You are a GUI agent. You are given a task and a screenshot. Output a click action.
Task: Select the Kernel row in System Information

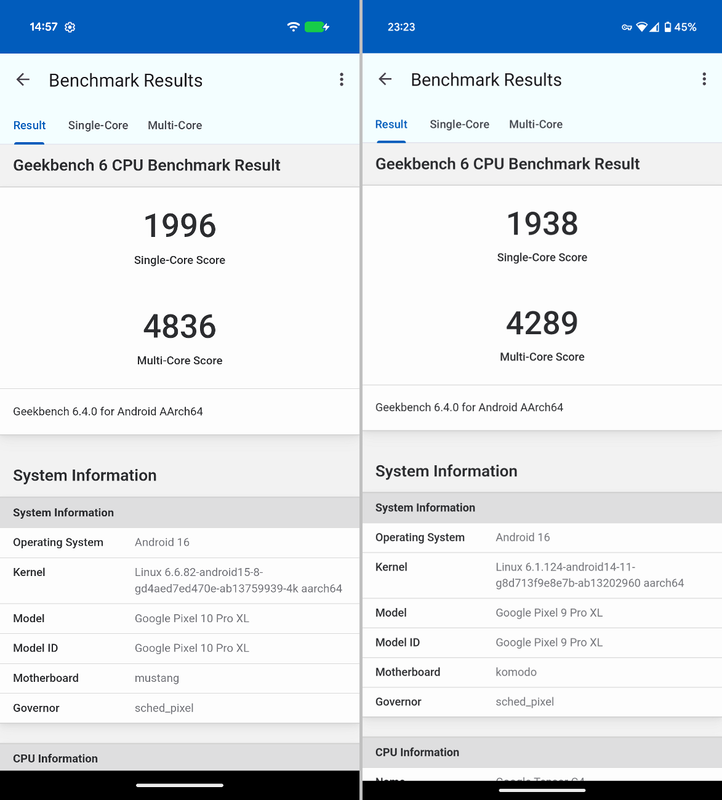pyautogui.click(x=180, y=579)
